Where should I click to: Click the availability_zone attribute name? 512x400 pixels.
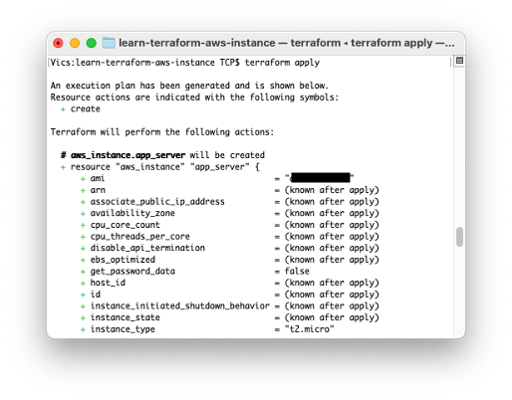[x=133, y=213]
